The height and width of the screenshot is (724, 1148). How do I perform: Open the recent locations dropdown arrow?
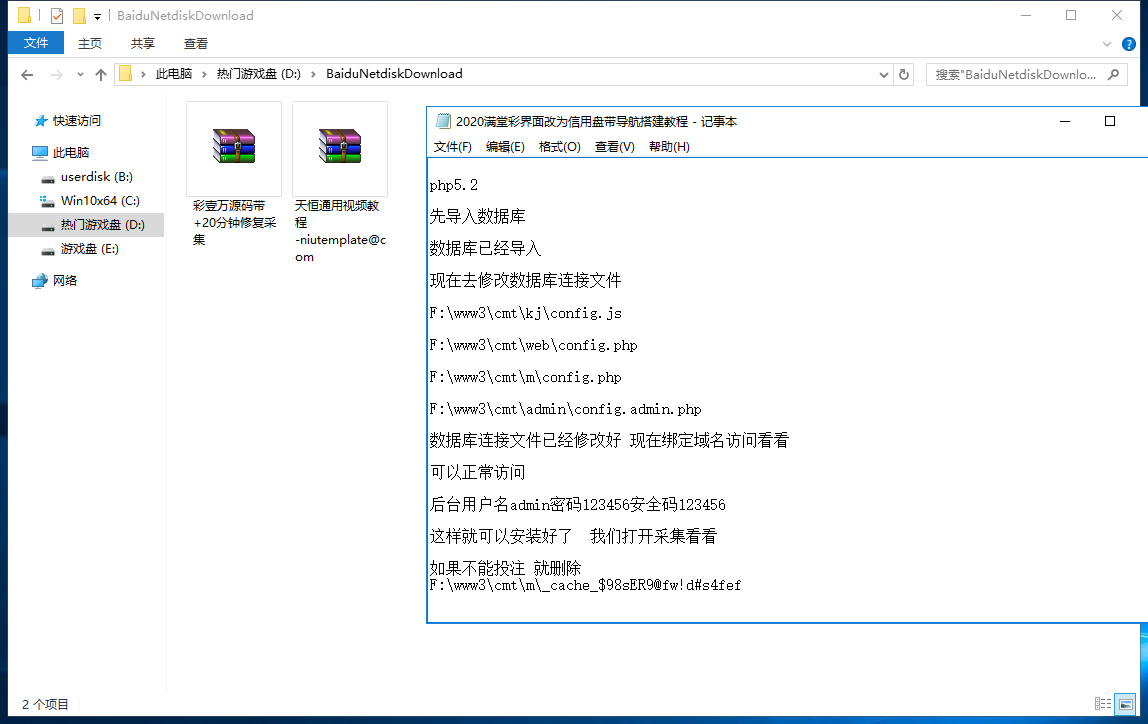pos(79,75)
